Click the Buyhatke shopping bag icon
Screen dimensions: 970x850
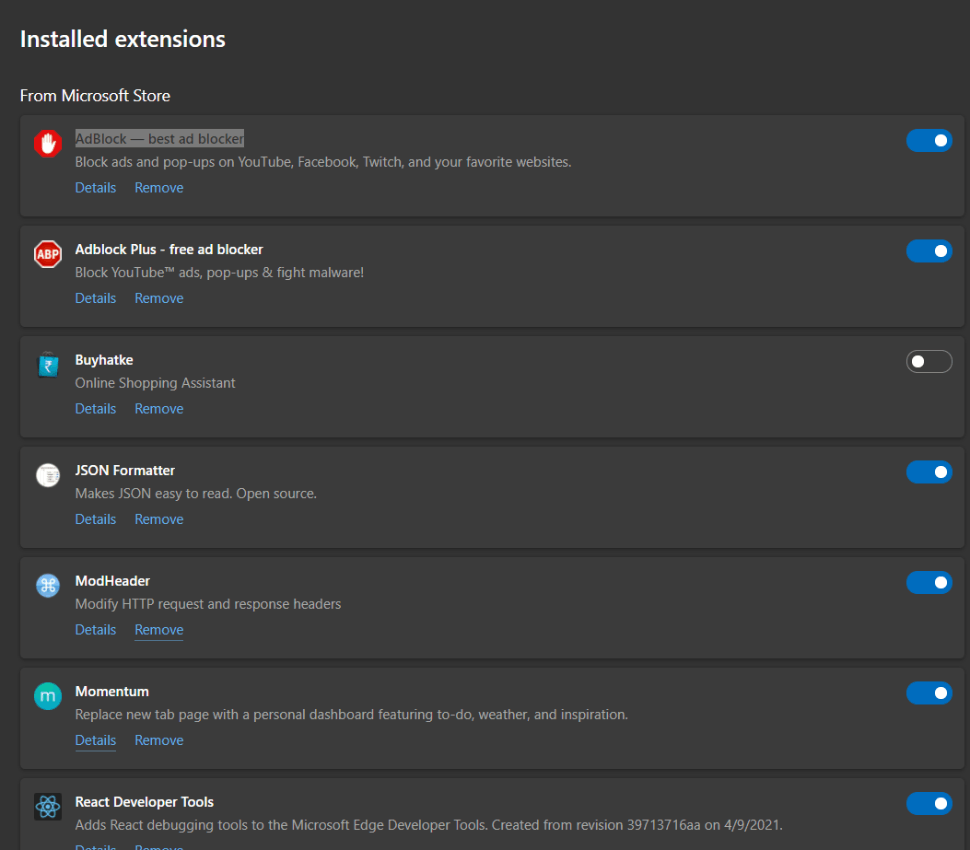click(47, 365)
